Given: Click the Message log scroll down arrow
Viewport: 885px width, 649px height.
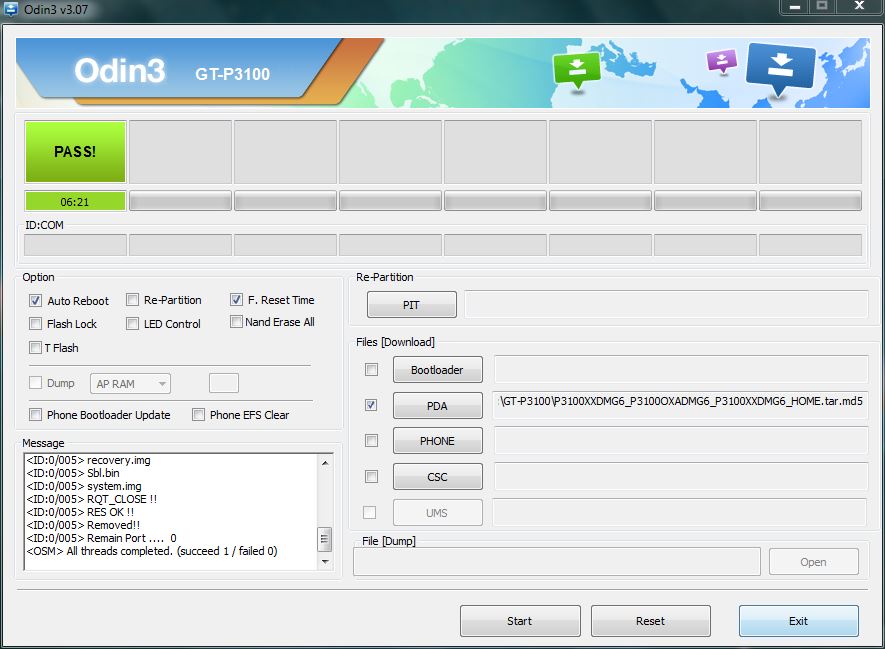Looking at the screenshot, I should point(325,562).
